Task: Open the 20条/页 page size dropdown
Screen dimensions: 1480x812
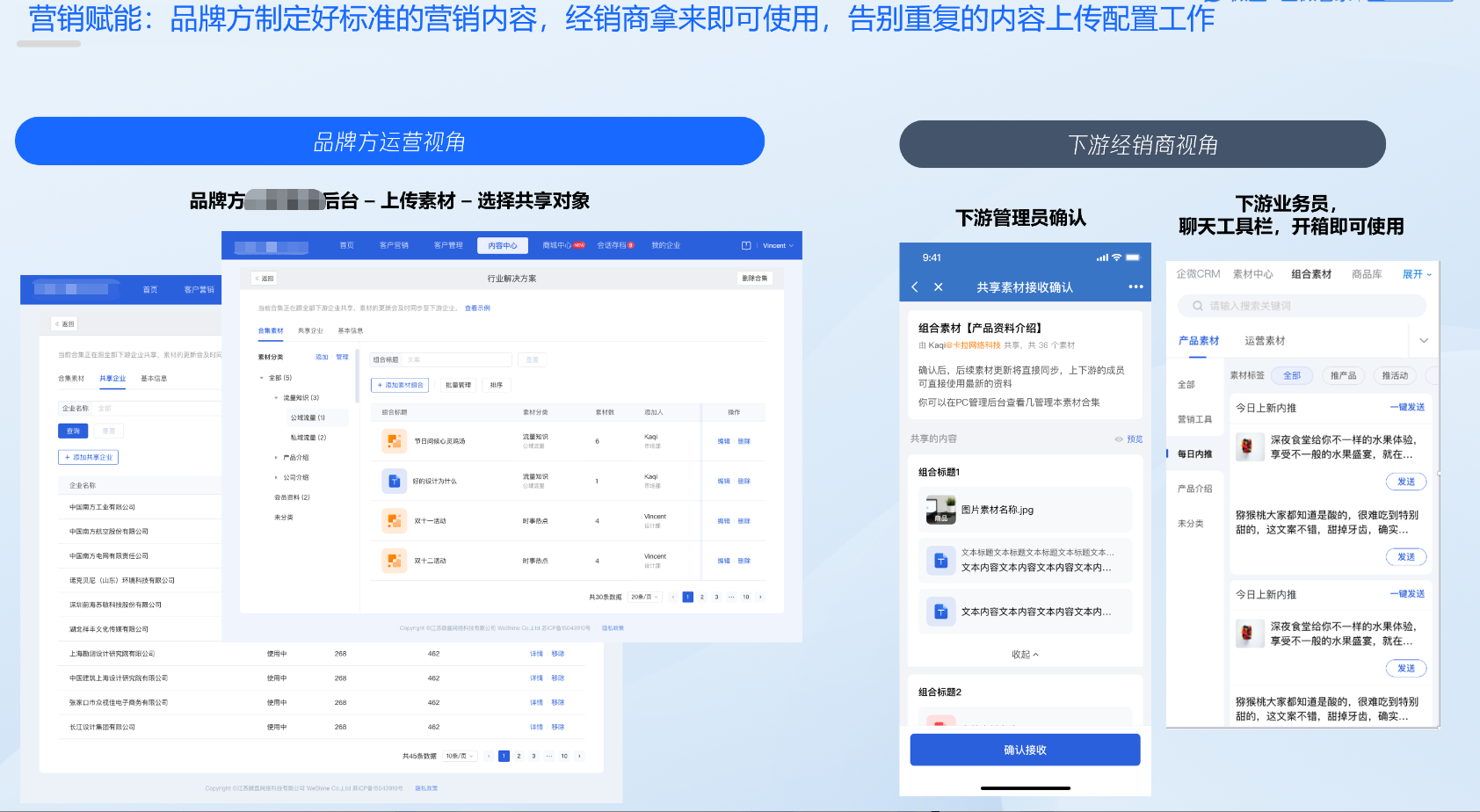Action: click(645, 597)
